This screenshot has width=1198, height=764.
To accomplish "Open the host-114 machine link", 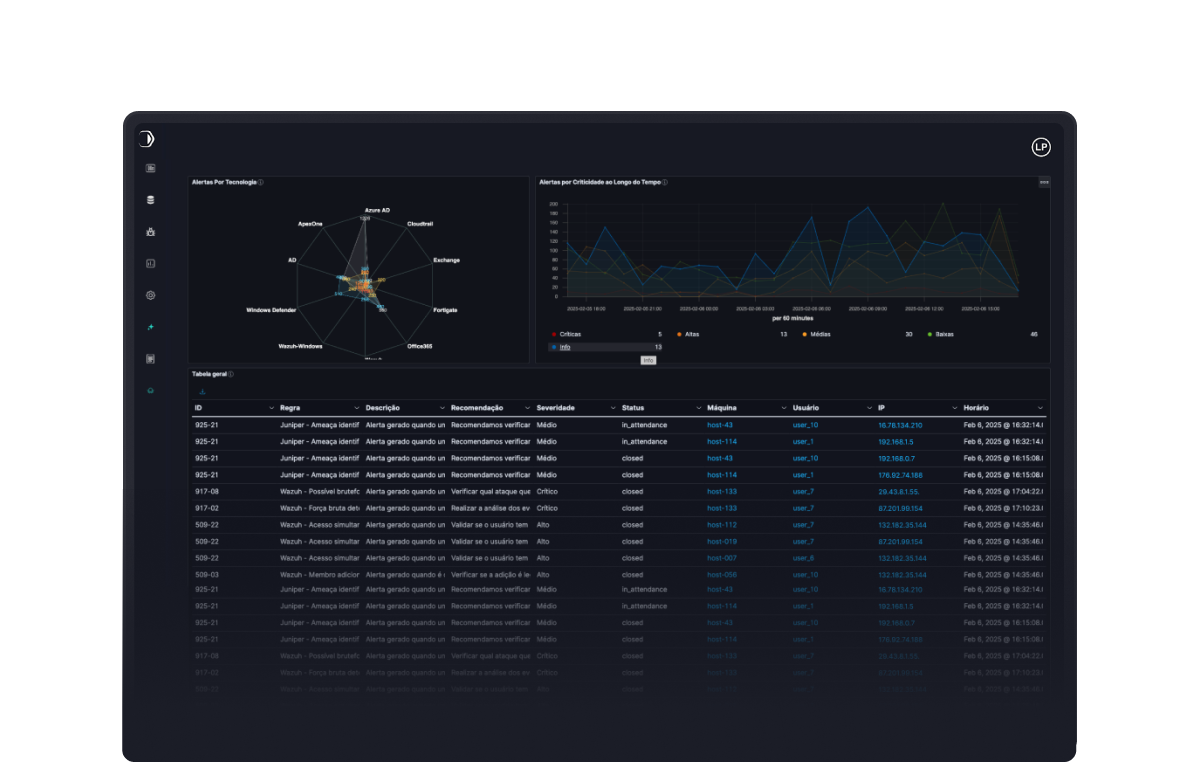I will pos(721,441).
